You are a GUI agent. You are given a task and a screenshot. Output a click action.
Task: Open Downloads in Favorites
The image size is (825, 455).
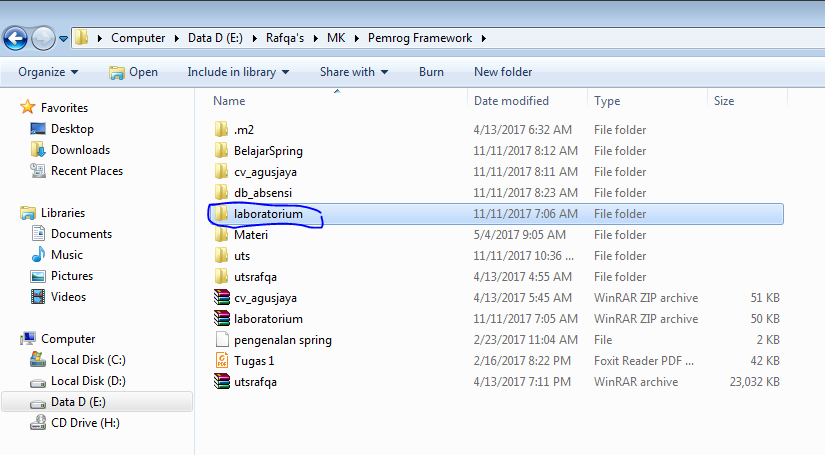point(80,150)
